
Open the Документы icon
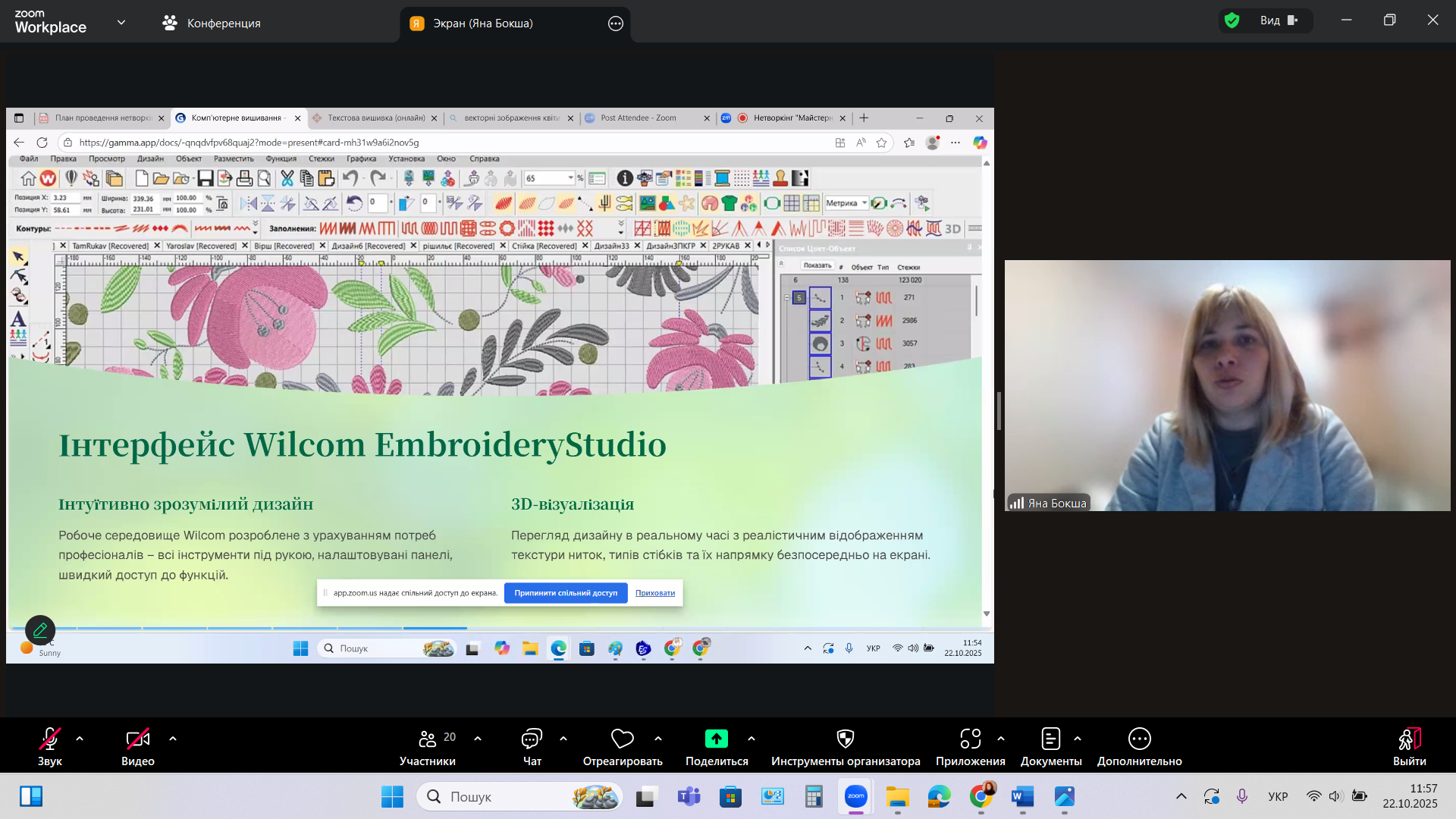tap(1050, 739)
